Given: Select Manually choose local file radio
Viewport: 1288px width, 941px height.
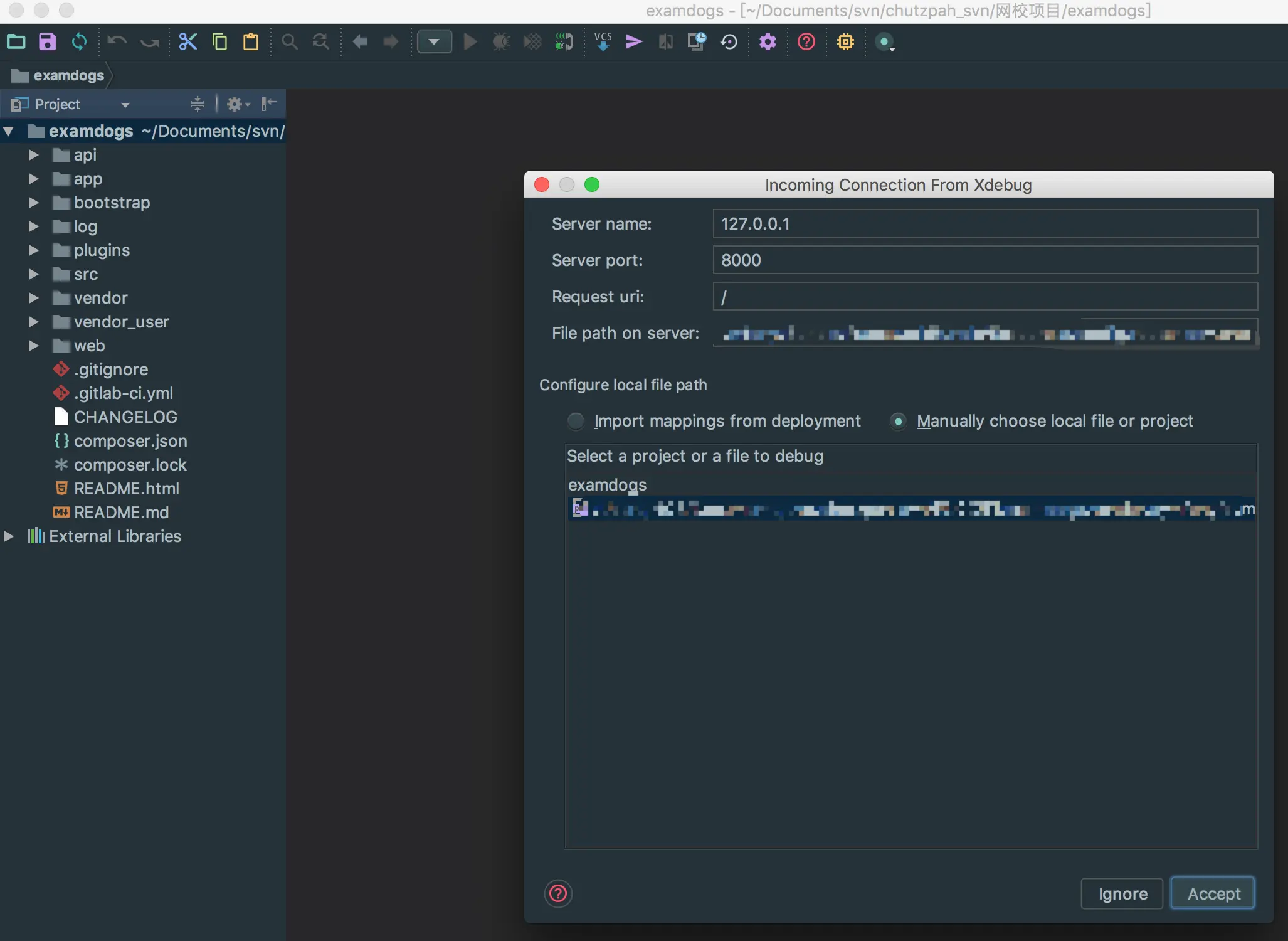Looking at the screenshot, I should click(898, 421).
